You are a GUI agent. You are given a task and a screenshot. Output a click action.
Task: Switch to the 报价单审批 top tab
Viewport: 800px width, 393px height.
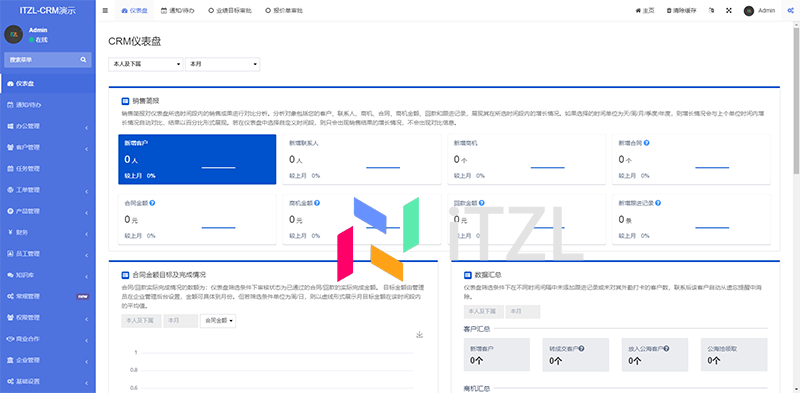coord(284,11)
